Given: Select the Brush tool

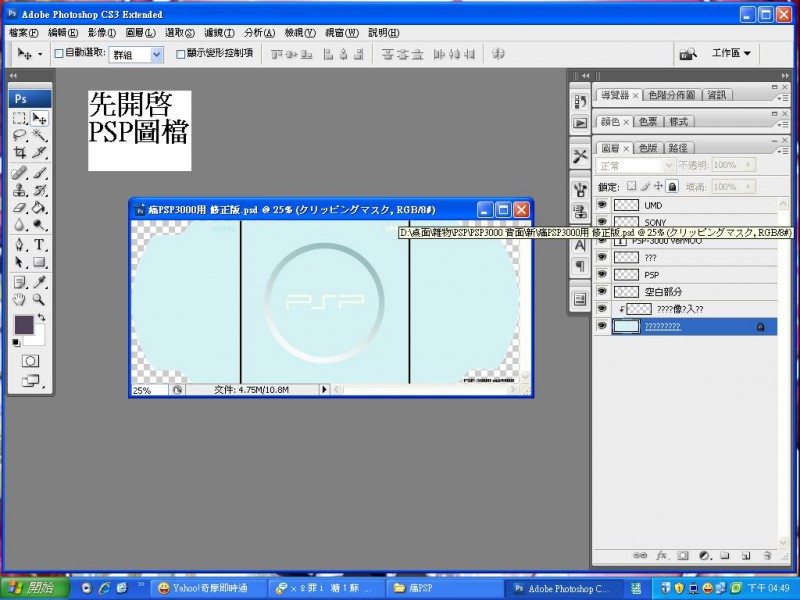Looking at the screenshot, I should (x=39, y=173).
